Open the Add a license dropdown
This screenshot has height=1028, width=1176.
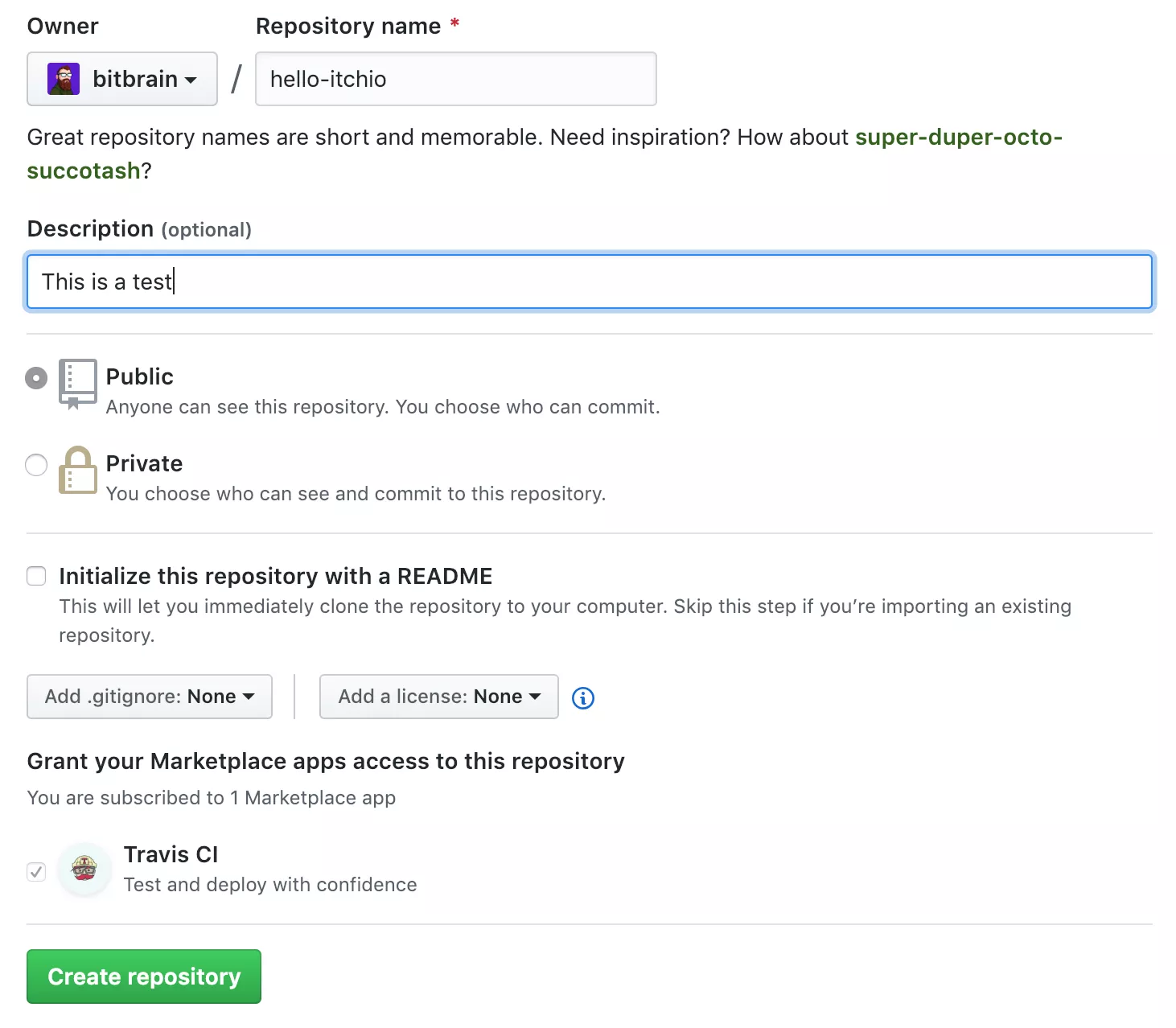click(439, 697)
